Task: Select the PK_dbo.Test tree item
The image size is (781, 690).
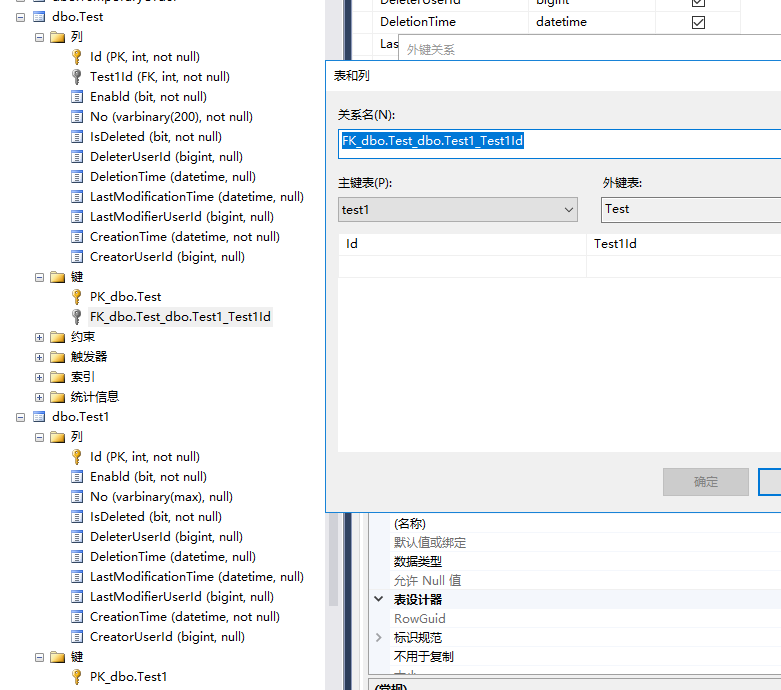Action: 126,297
